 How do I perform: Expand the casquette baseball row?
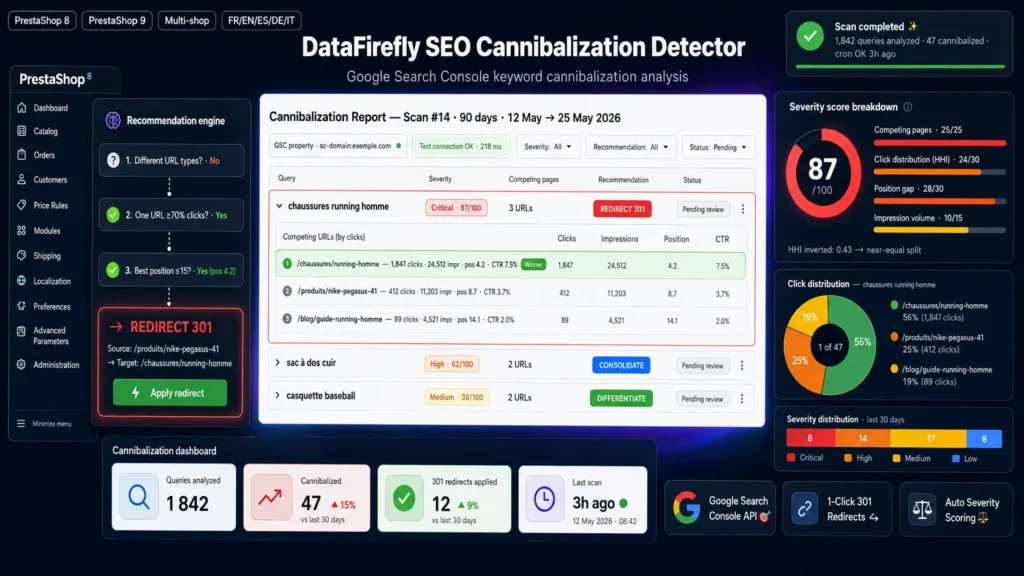278,396
